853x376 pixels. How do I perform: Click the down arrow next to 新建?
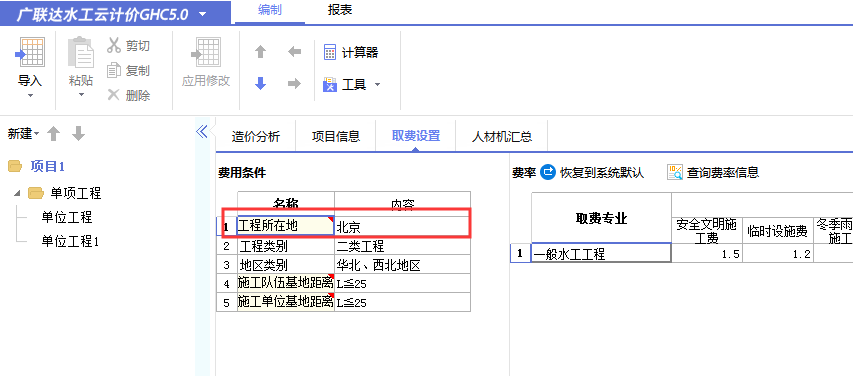pyautogui.click(x=79, y=134)
